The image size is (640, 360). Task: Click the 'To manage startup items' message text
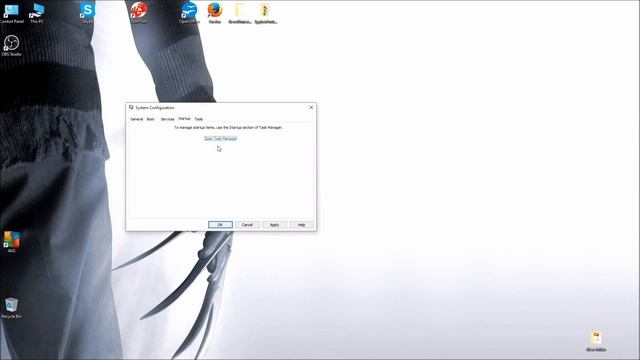coord(228,128)
